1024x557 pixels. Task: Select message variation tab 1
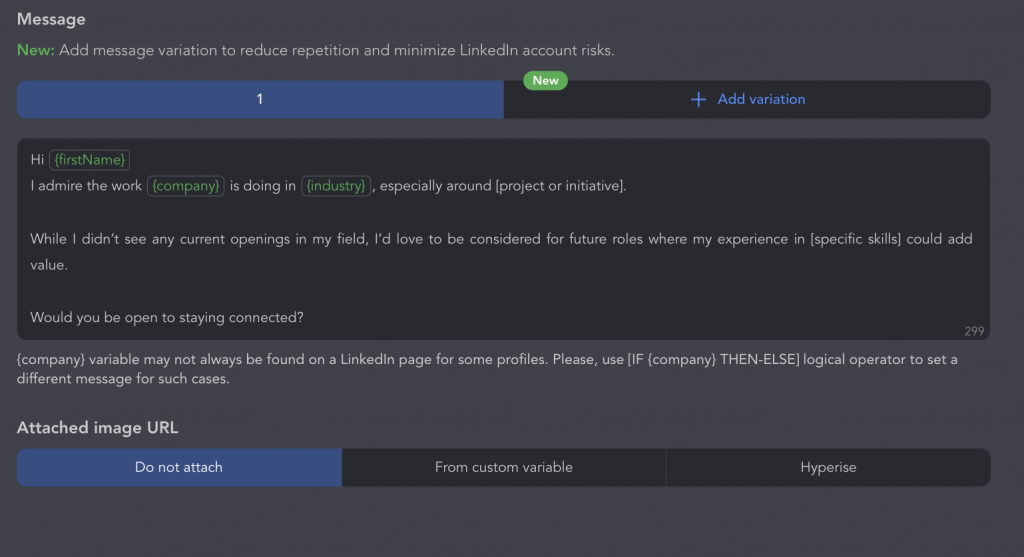coord(260,99)
